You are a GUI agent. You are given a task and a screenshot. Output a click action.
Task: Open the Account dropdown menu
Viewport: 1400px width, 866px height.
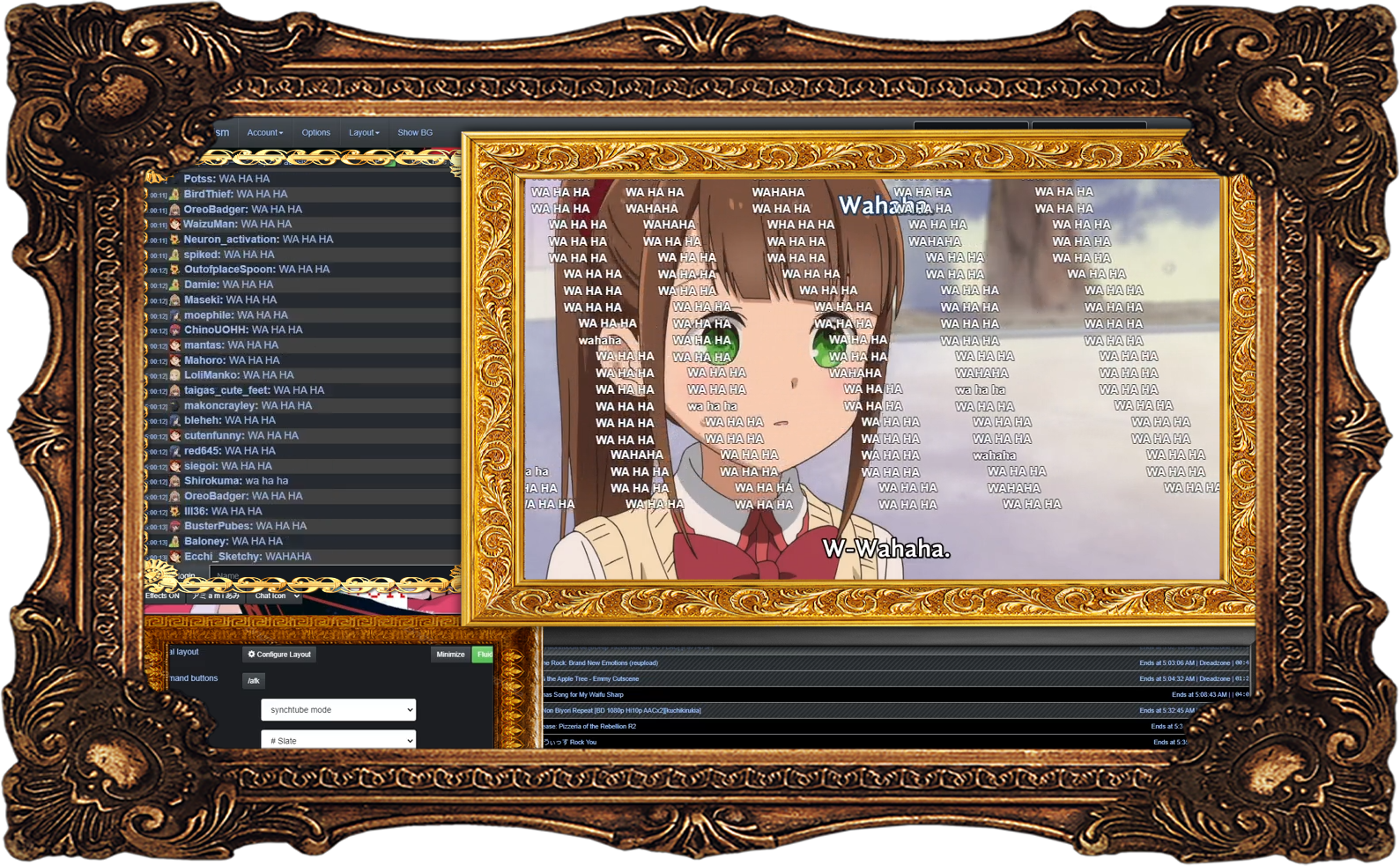pyautogui.click(x=264, y=133)
